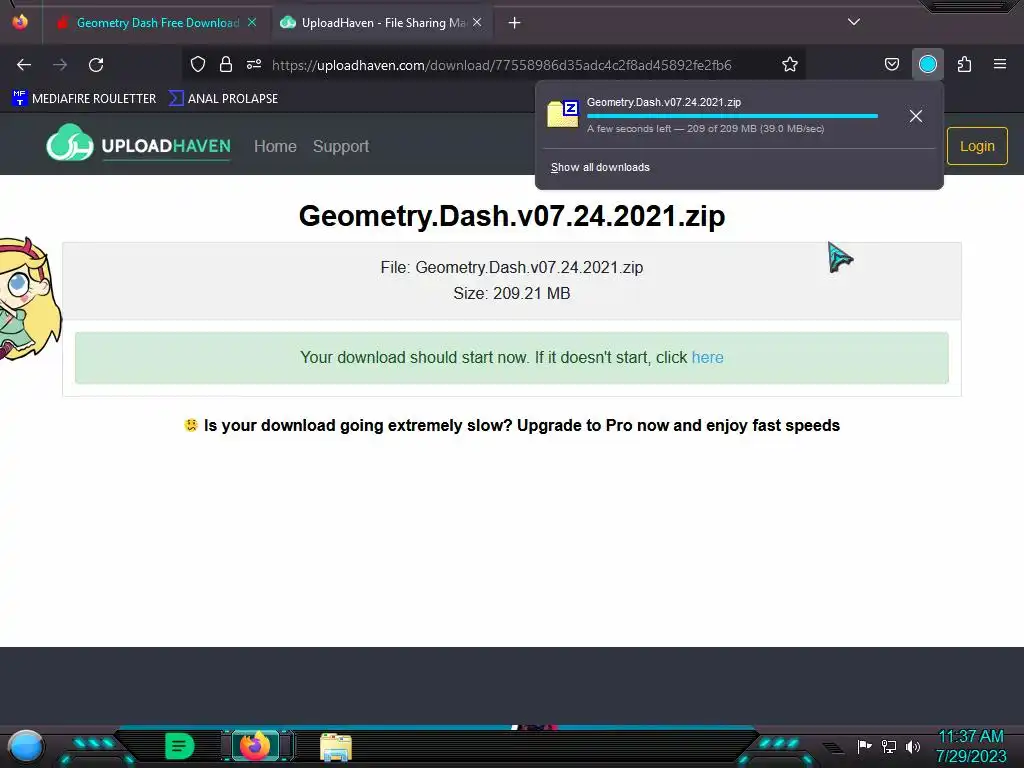Toggle the downloads panel toolbar button
This screenshot has width=1024, height=768.
coord(927,64)
